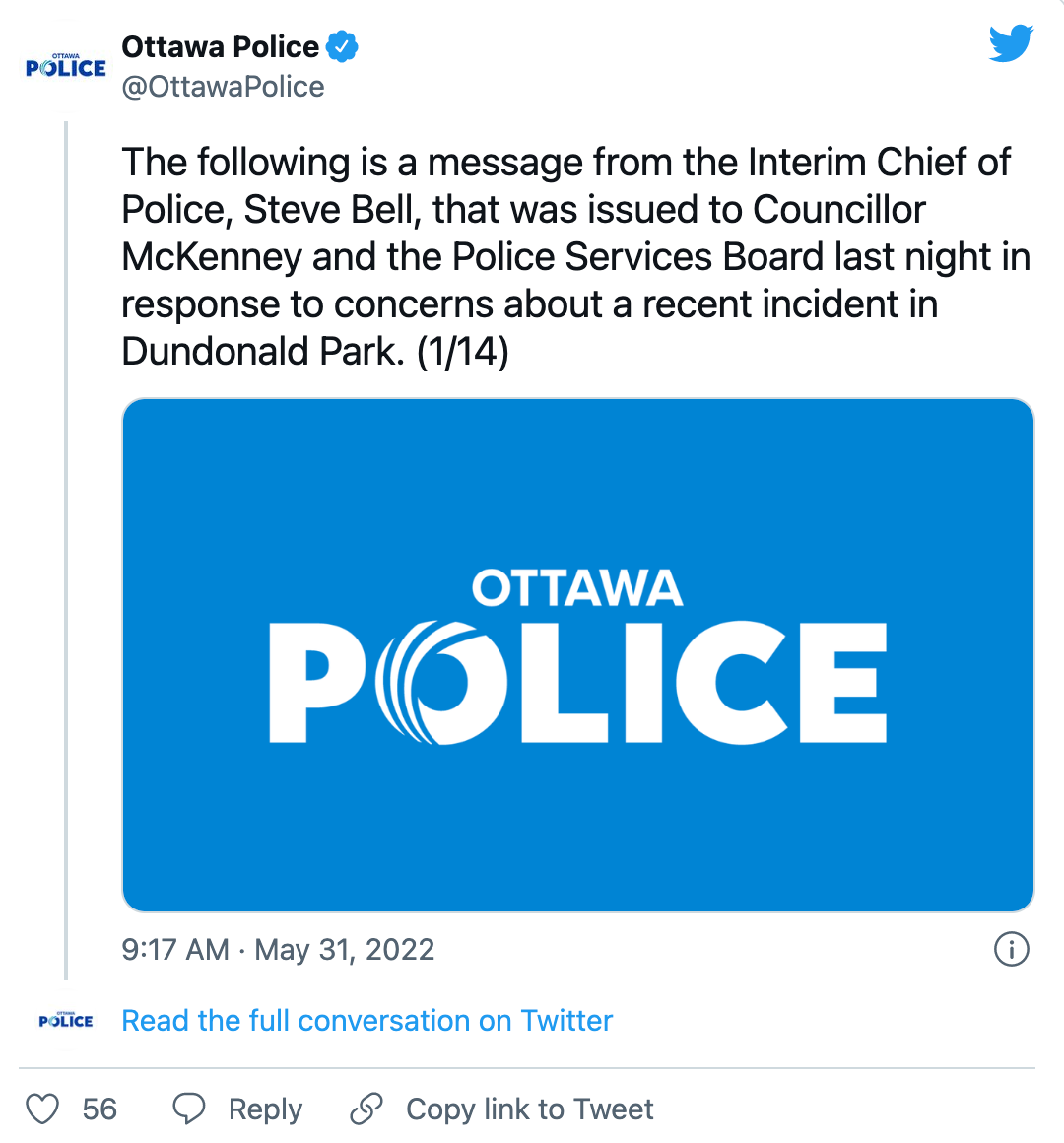Open the Twitter bird logo

1011,44
